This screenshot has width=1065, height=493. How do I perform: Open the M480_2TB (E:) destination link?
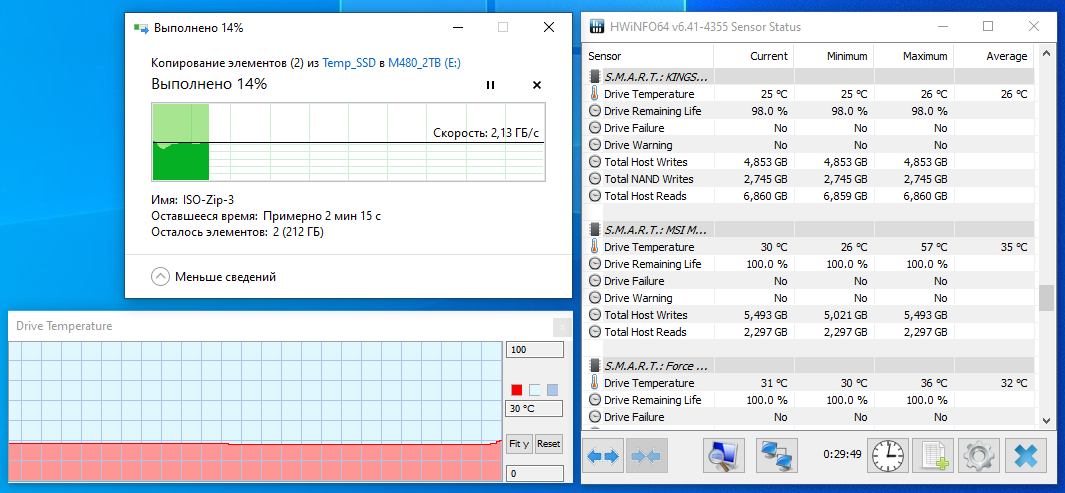(425, 63)
